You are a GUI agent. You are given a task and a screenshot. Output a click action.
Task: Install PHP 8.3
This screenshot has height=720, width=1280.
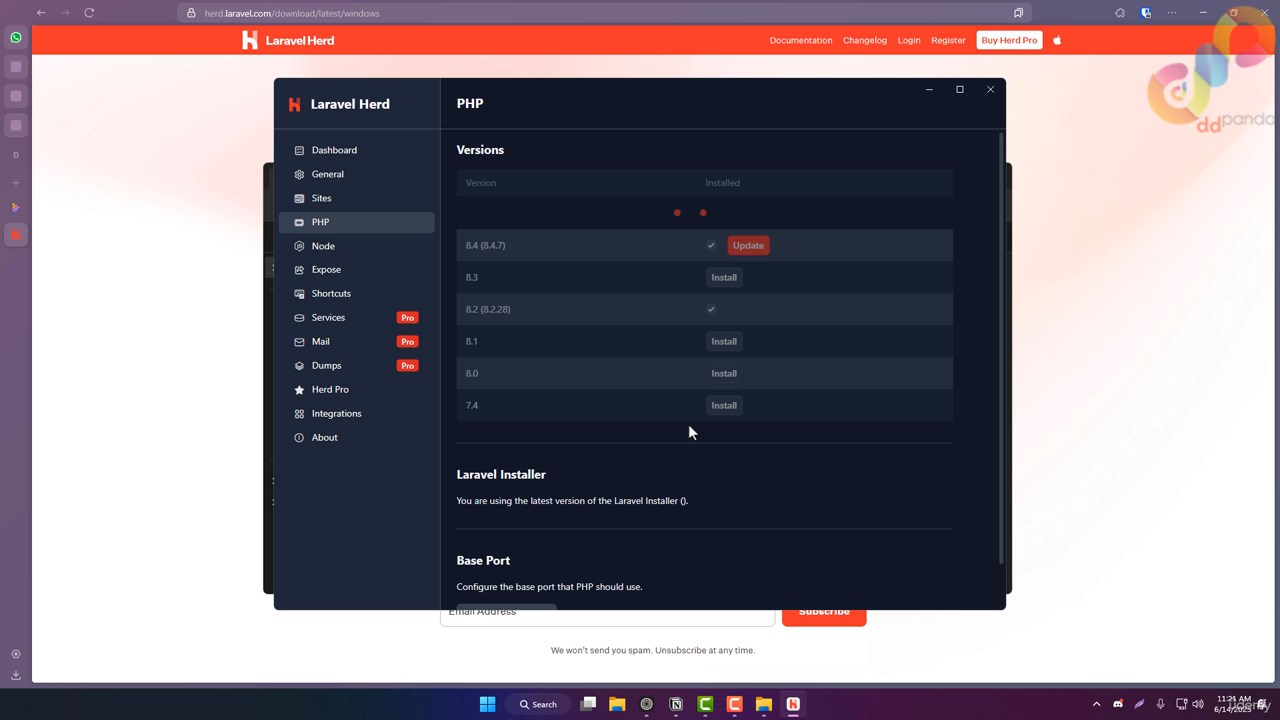point(724,278)
